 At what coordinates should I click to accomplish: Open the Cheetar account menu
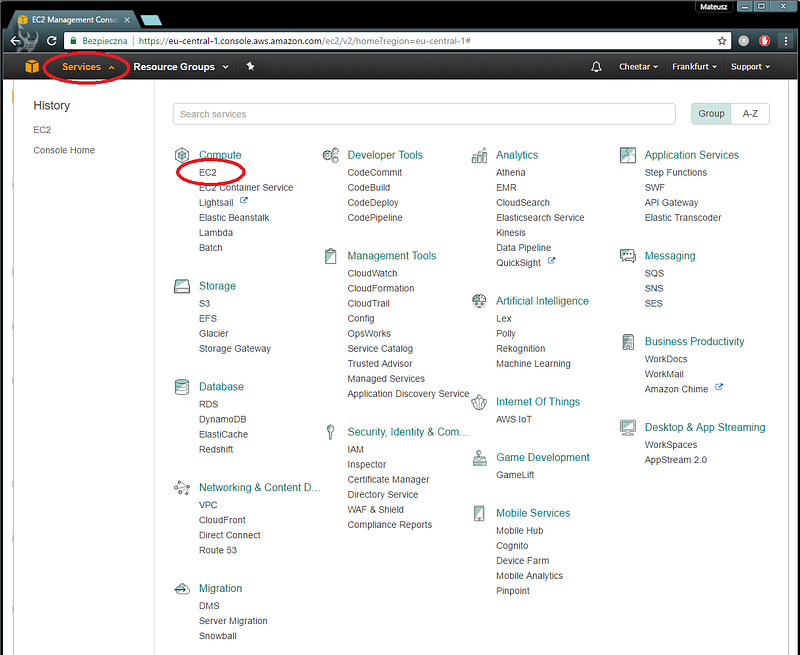tap(638, 67)
